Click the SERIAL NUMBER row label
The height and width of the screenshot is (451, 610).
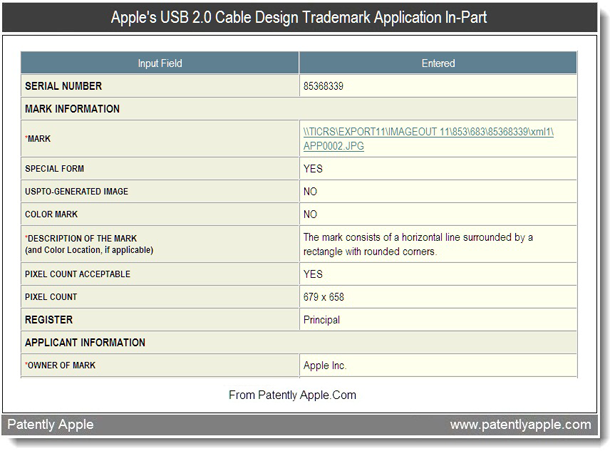point(63,87)
